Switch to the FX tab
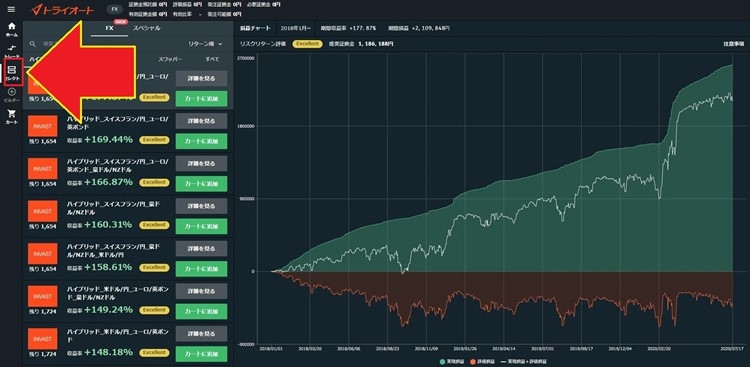Viewport: 750px width, 367px height. click(111, 29)
